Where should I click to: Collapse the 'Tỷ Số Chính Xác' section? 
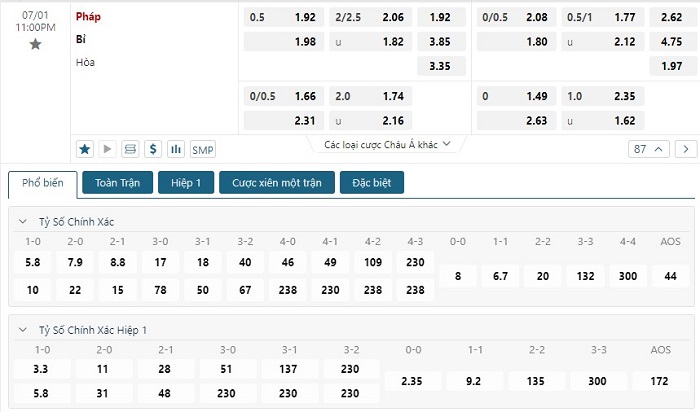[24, 221]
